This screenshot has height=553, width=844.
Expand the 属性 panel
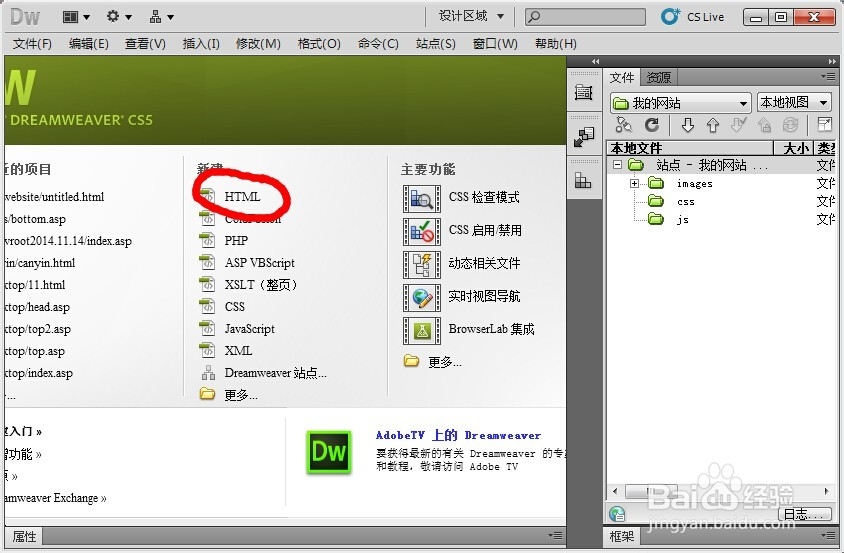point(24,536)
